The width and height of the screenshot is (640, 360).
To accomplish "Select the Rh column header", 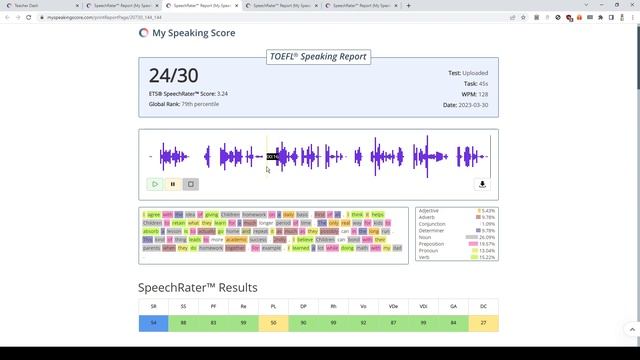I will (333, 307).
